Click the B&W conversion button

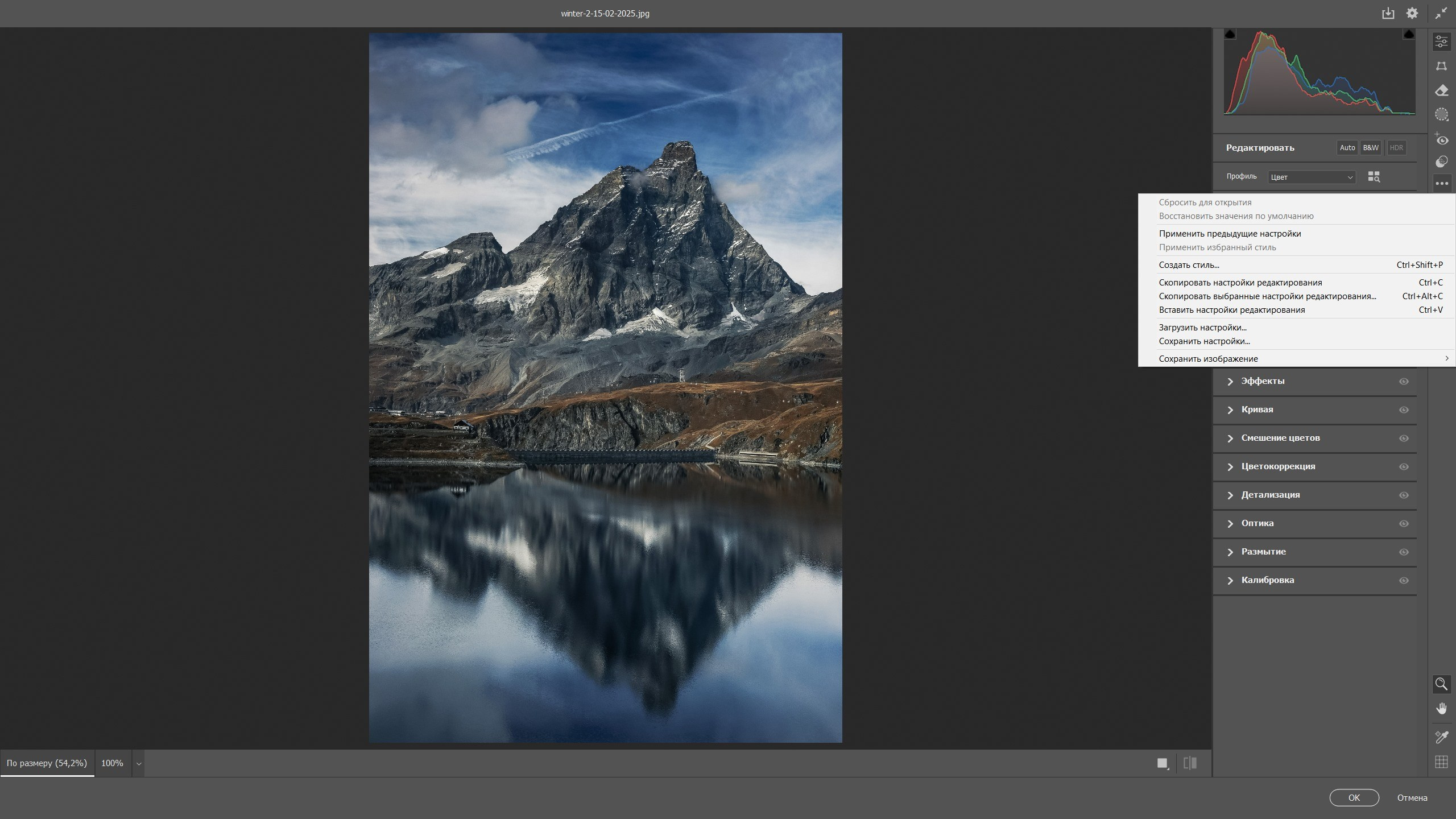click(1370, 148)
